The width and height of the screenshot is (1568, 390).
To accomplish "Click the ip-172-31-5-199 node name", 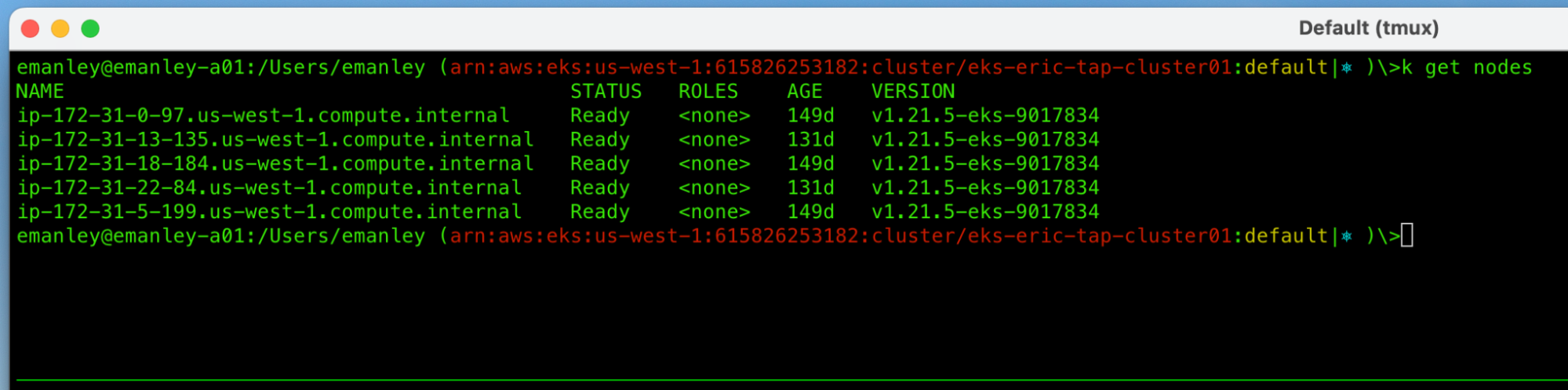I will coord(269,213).
